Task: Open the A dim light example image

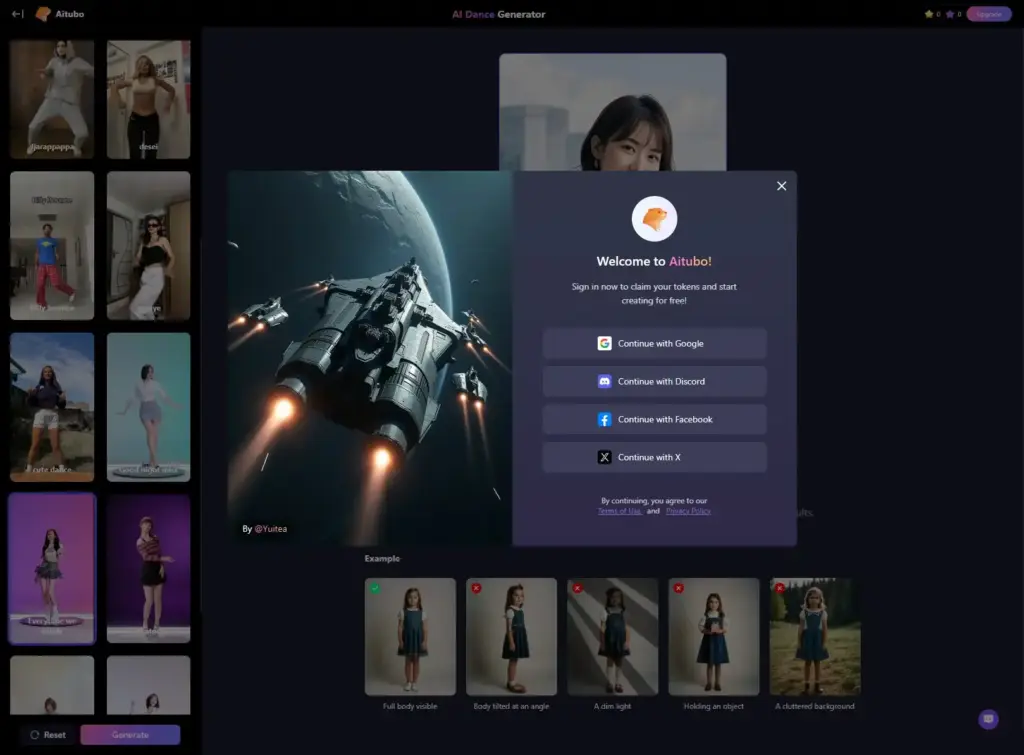Action: tap(613, 637)
